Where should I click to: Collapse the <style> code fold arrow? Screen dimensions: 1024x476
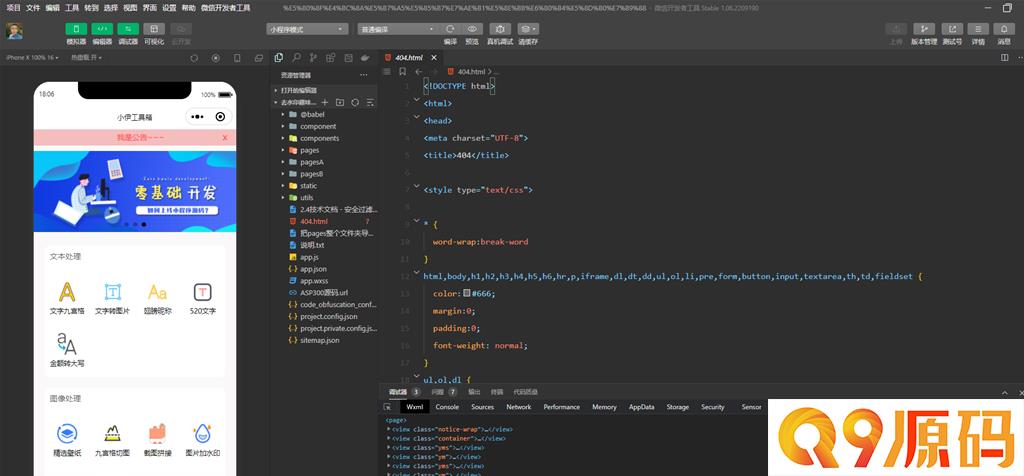pos(417,187)
